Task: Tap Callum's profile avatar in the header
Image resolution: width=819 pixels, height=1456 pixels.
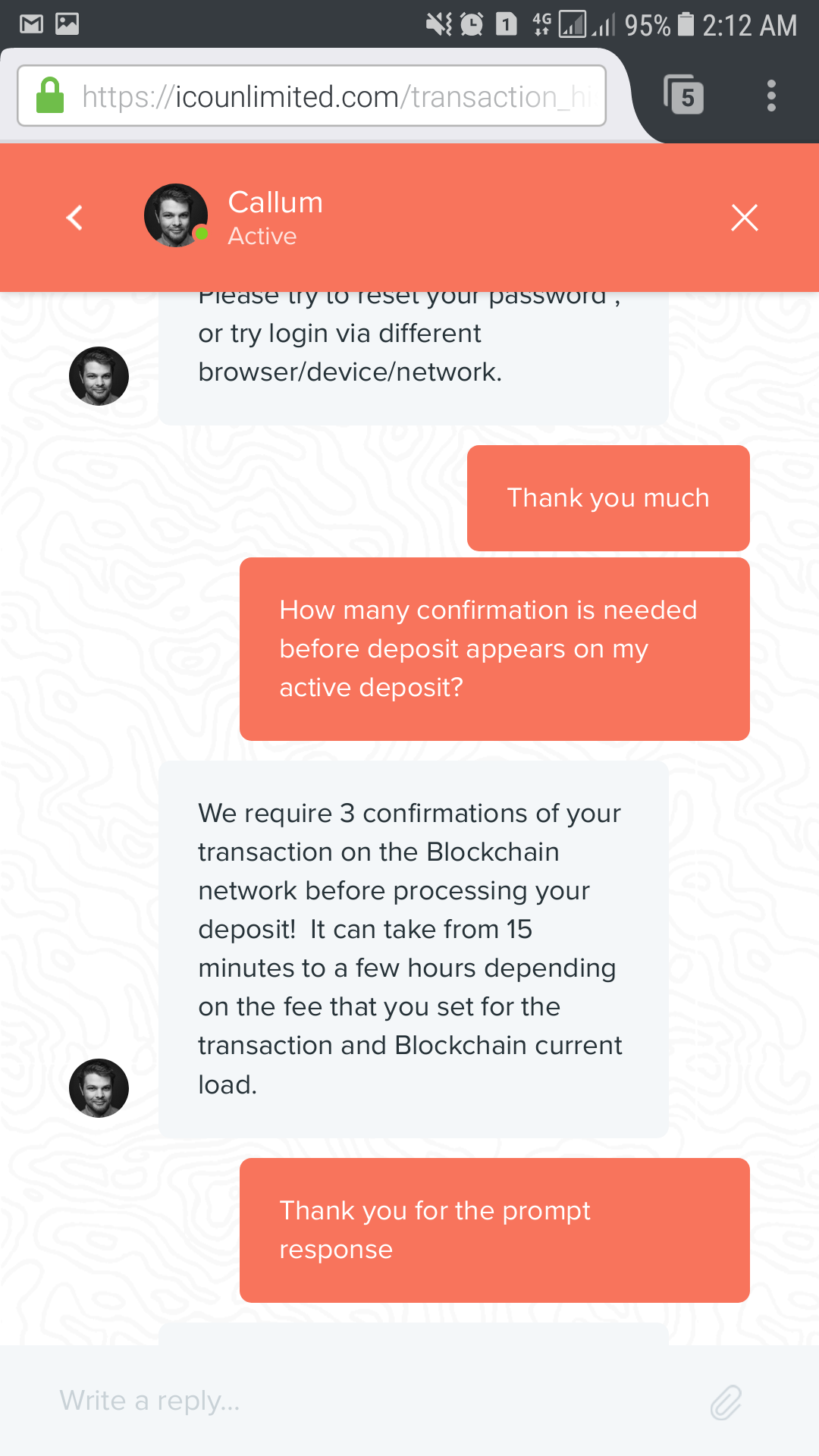Action: point(176,215)
